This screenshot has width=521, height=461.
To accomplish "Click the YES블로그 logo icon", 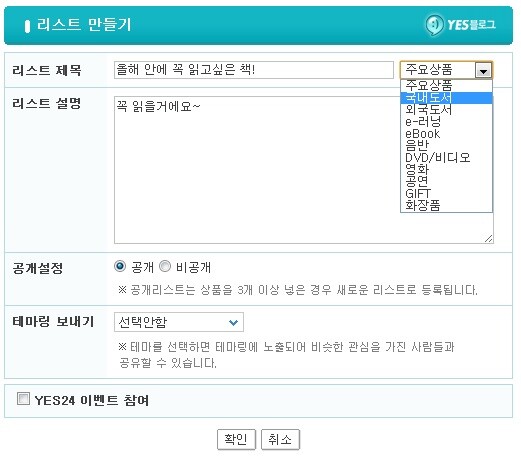I will [435, 25].
